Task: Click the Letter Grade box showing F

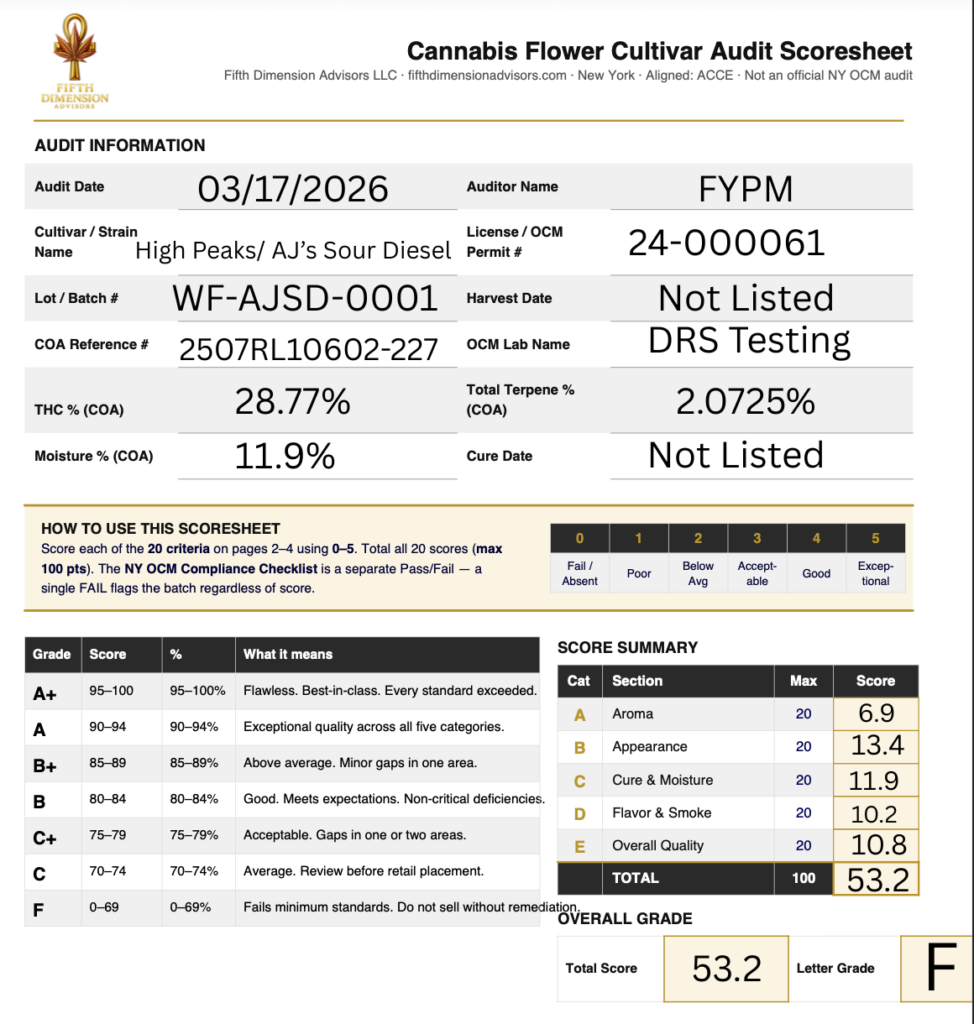Action: tap(936, 968)
